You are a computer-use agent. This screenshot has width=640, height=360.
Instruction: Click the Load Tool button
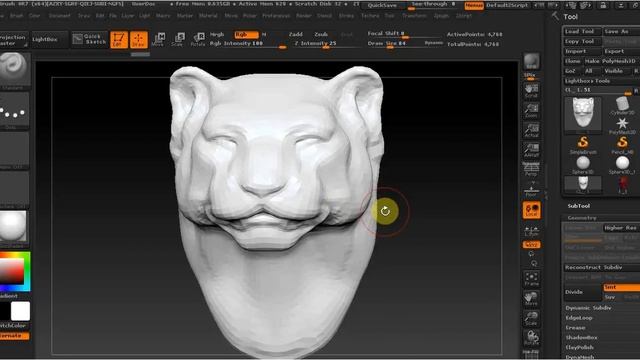[x=582, y=31]
